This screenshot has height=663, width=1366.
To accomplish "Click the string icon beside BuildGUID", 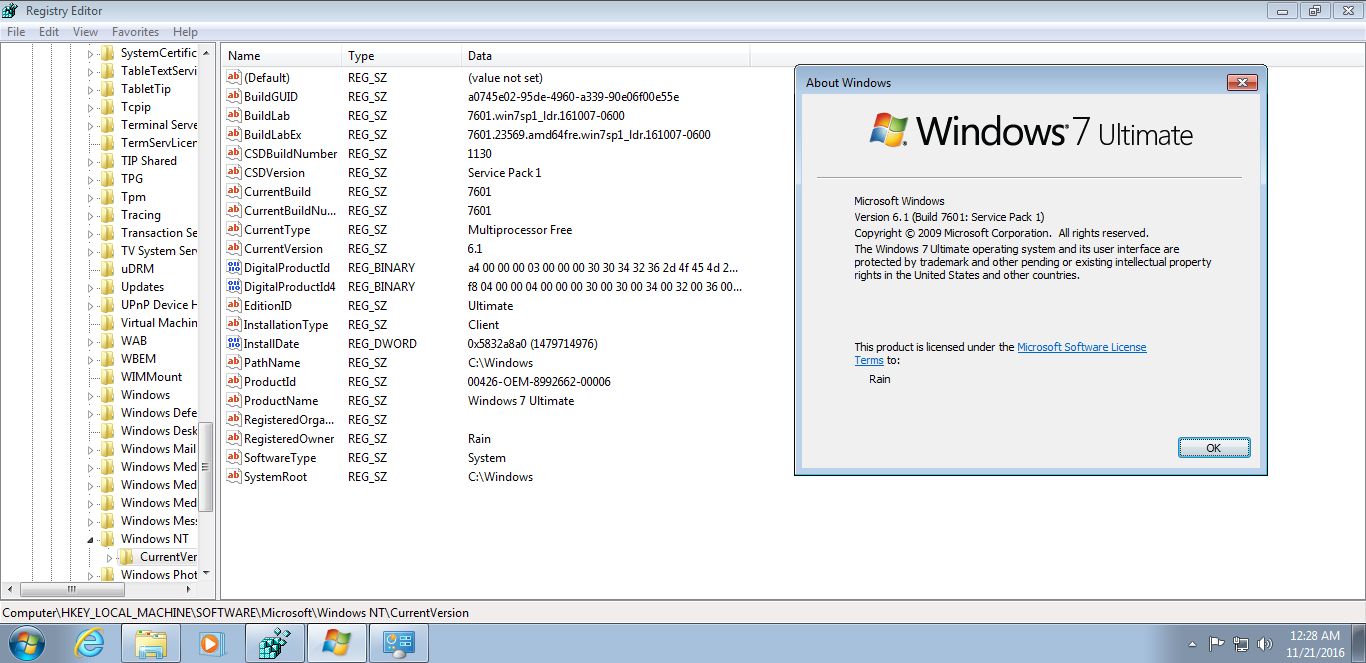I will click(234, 97).
